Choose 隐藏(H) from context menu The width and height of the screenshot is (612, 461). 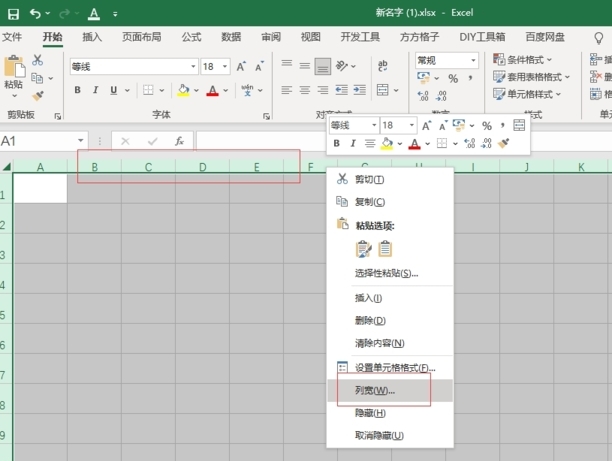390,413
